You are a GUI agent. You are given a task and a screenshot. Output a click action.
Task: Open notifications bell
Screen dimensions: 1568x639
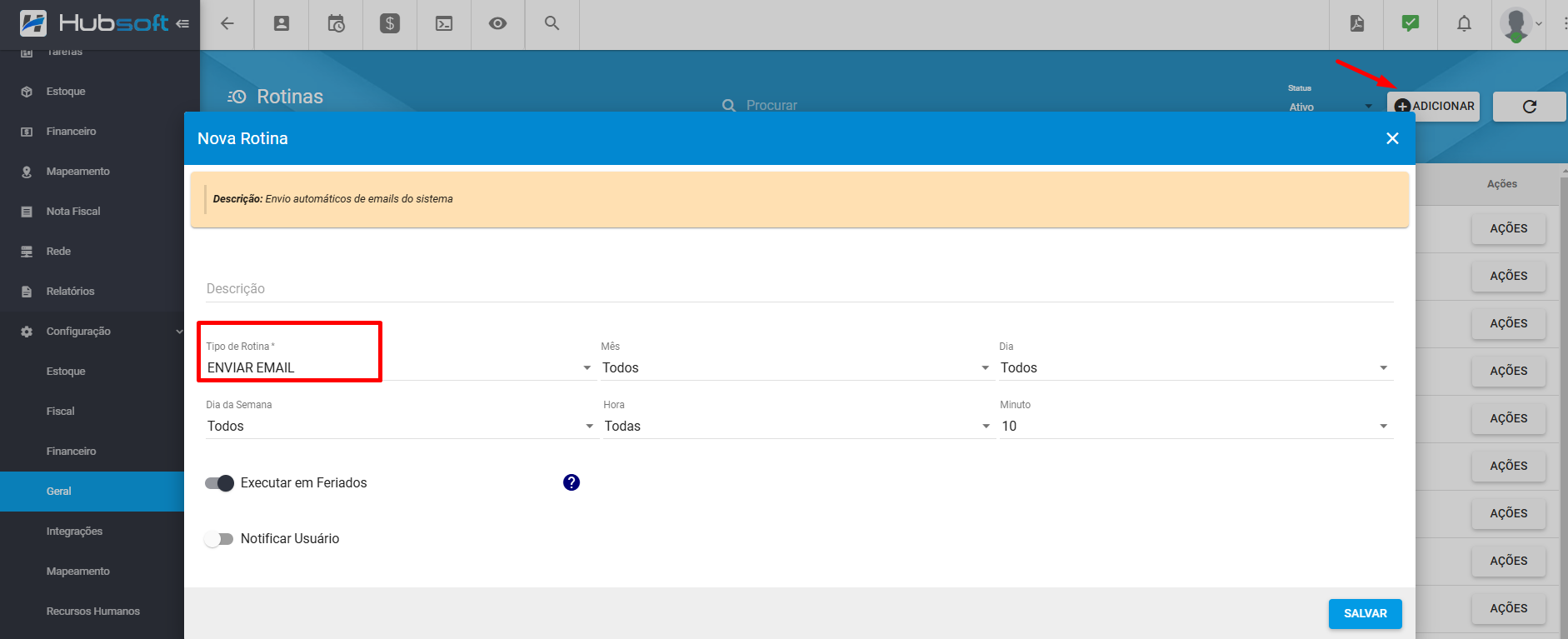pos(1464,23)
